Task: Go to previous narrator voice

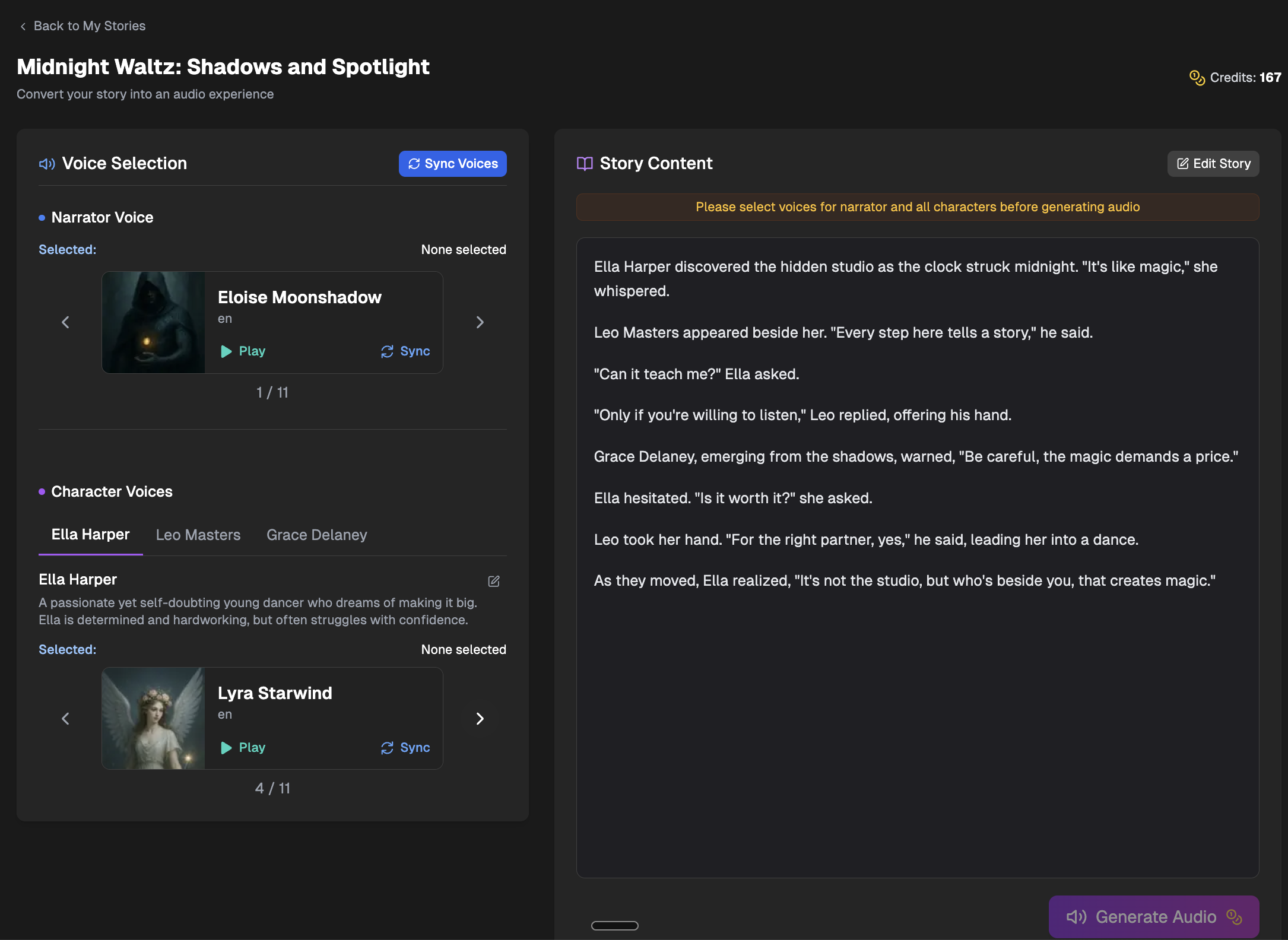Action: (x=65, y=322)
